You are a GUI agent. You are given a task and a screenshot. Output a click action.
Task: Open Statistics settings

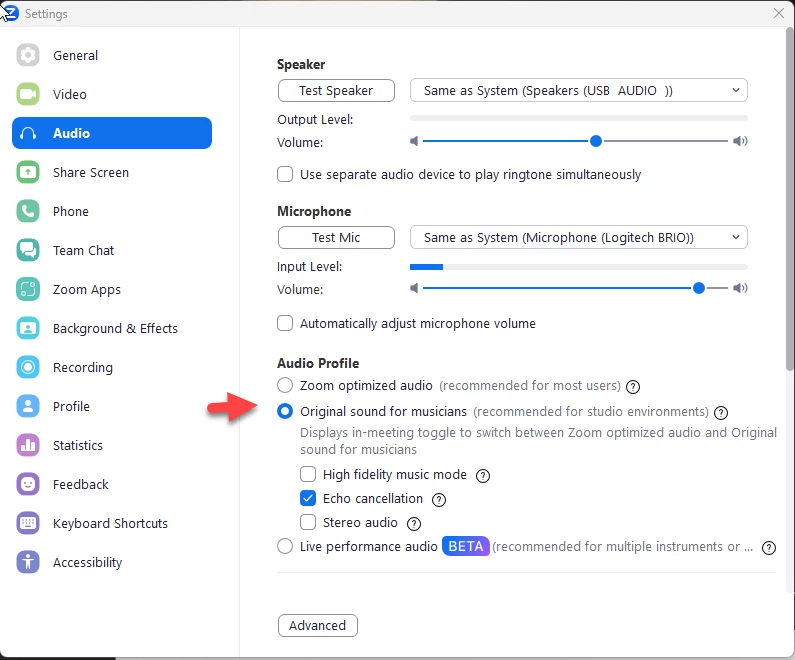[x=112, y=446]
